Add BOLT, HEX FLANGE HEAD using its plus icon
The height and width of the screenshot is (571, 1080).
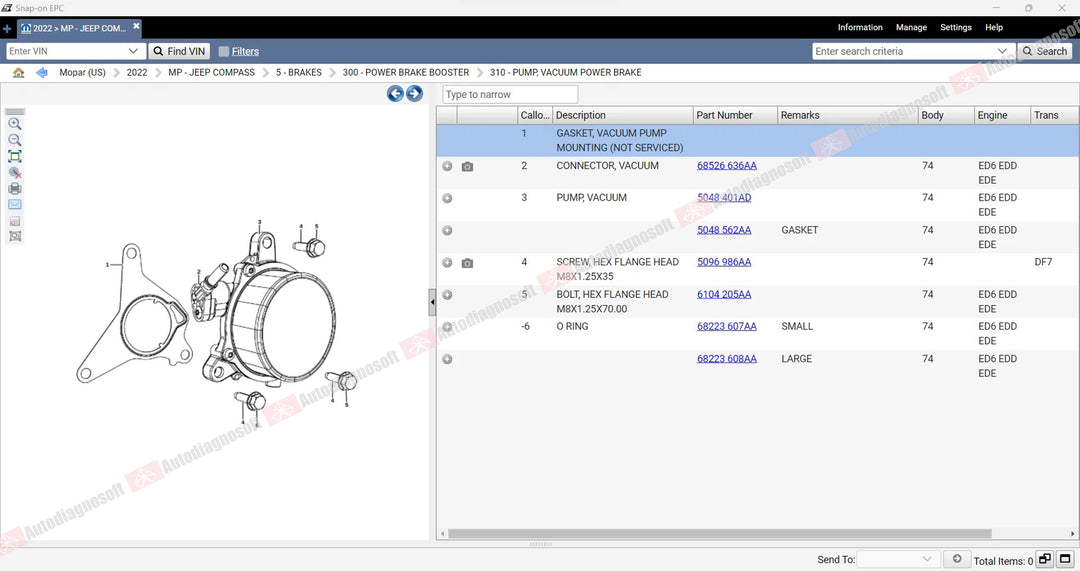[447, 295]
